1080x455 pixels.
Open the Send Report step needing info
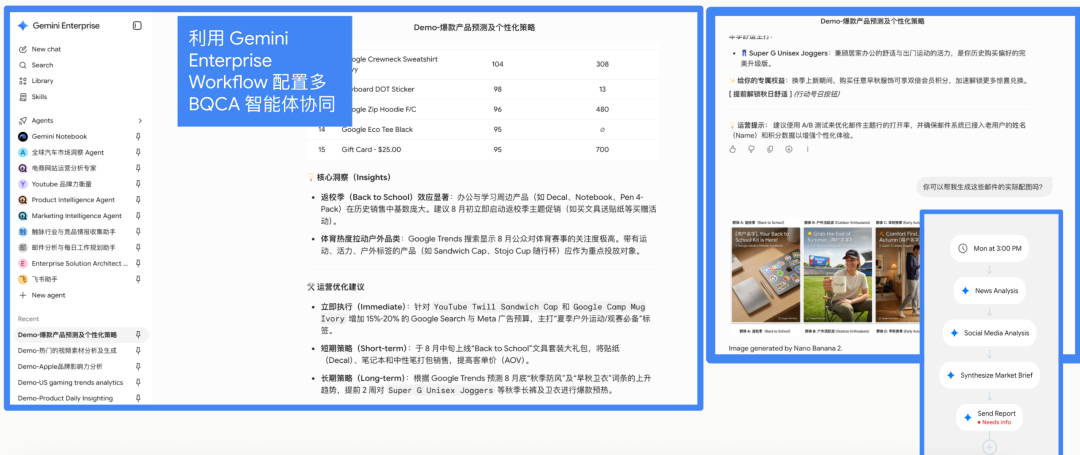tap(989, 417)
